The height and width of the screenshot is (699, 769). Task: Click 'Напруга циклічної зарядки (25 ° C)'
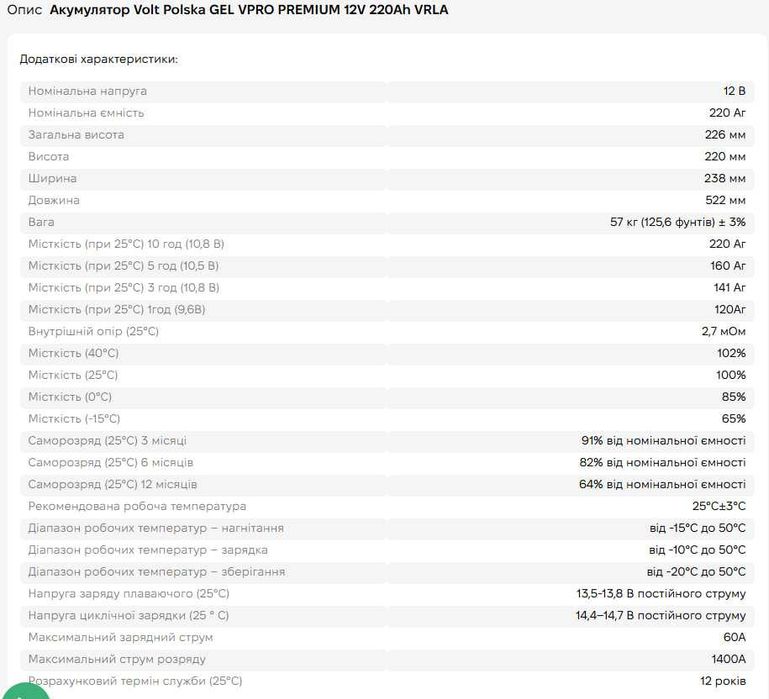[128, 616]
